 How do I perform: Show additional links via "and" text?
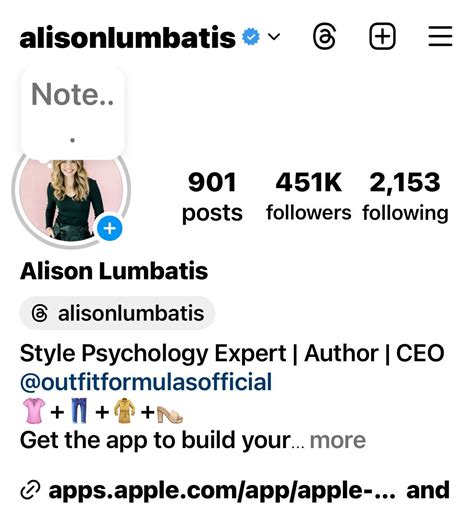point(428,490)
